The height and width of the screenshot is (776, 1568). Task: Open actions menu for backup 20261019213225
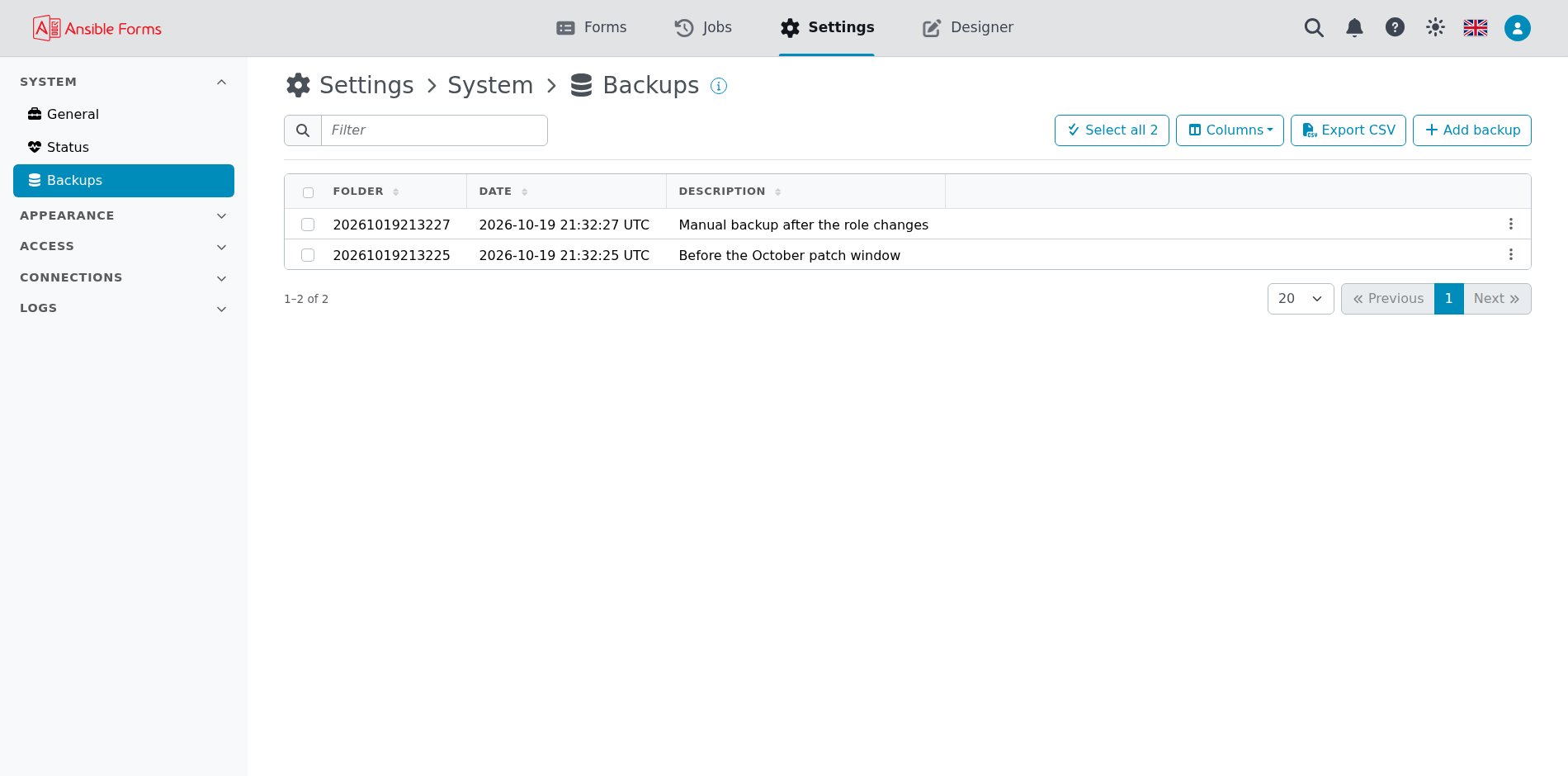1510,255
